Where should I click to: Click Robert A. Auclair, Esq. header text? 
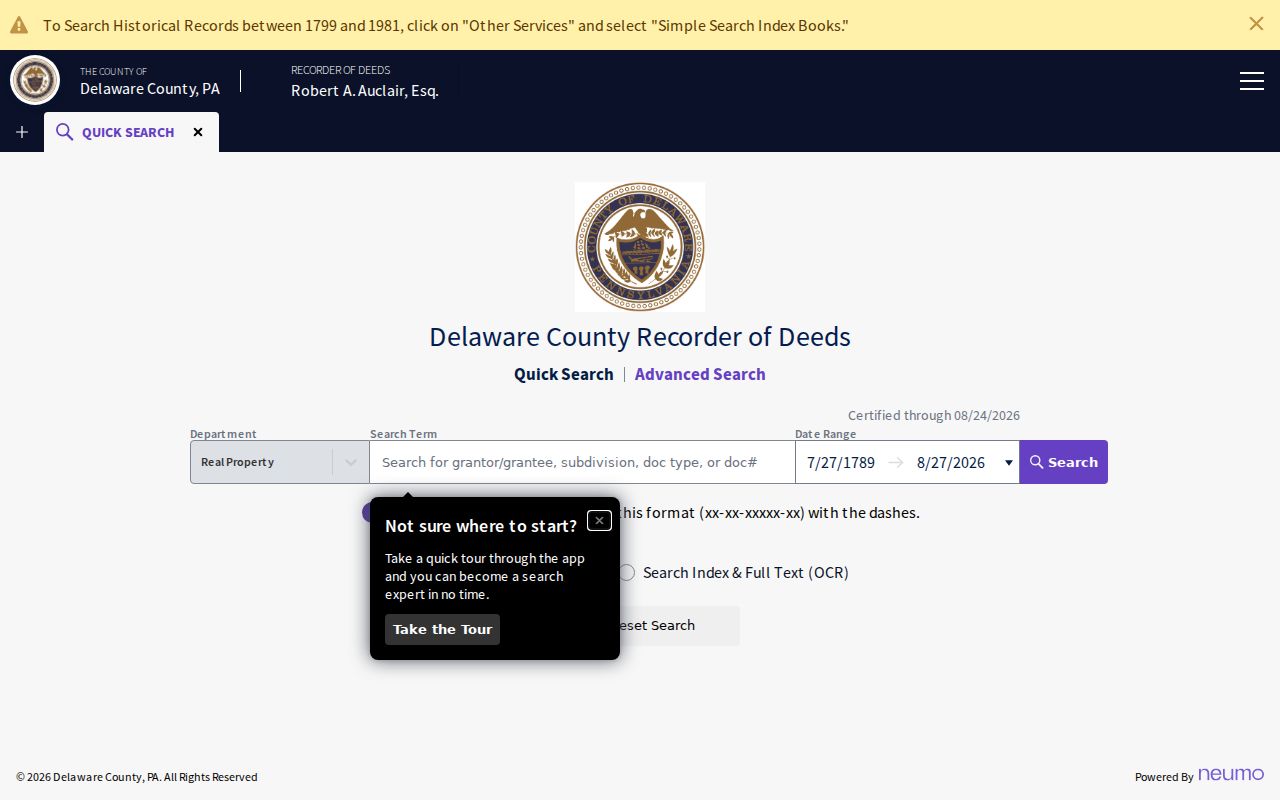click(x=365, y=90)
